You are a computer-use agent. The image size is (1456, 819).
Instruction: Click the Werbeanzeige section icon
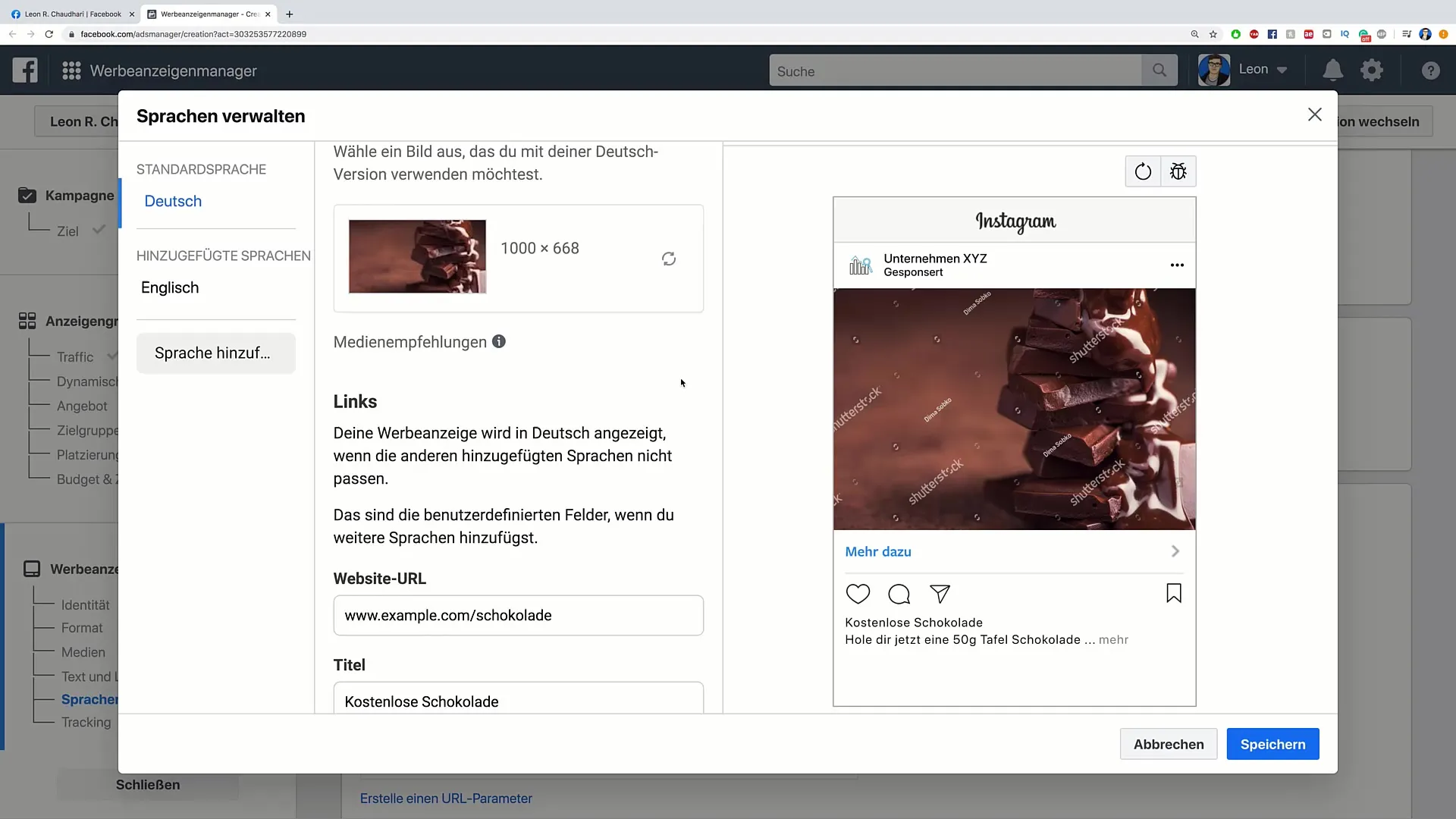(32, 569)
